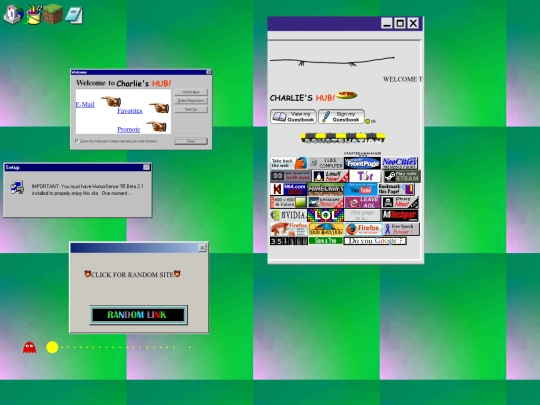Open the Minecraft grass block desktop icon
Viewport: 540px width, 405px height.
point(53,14)
